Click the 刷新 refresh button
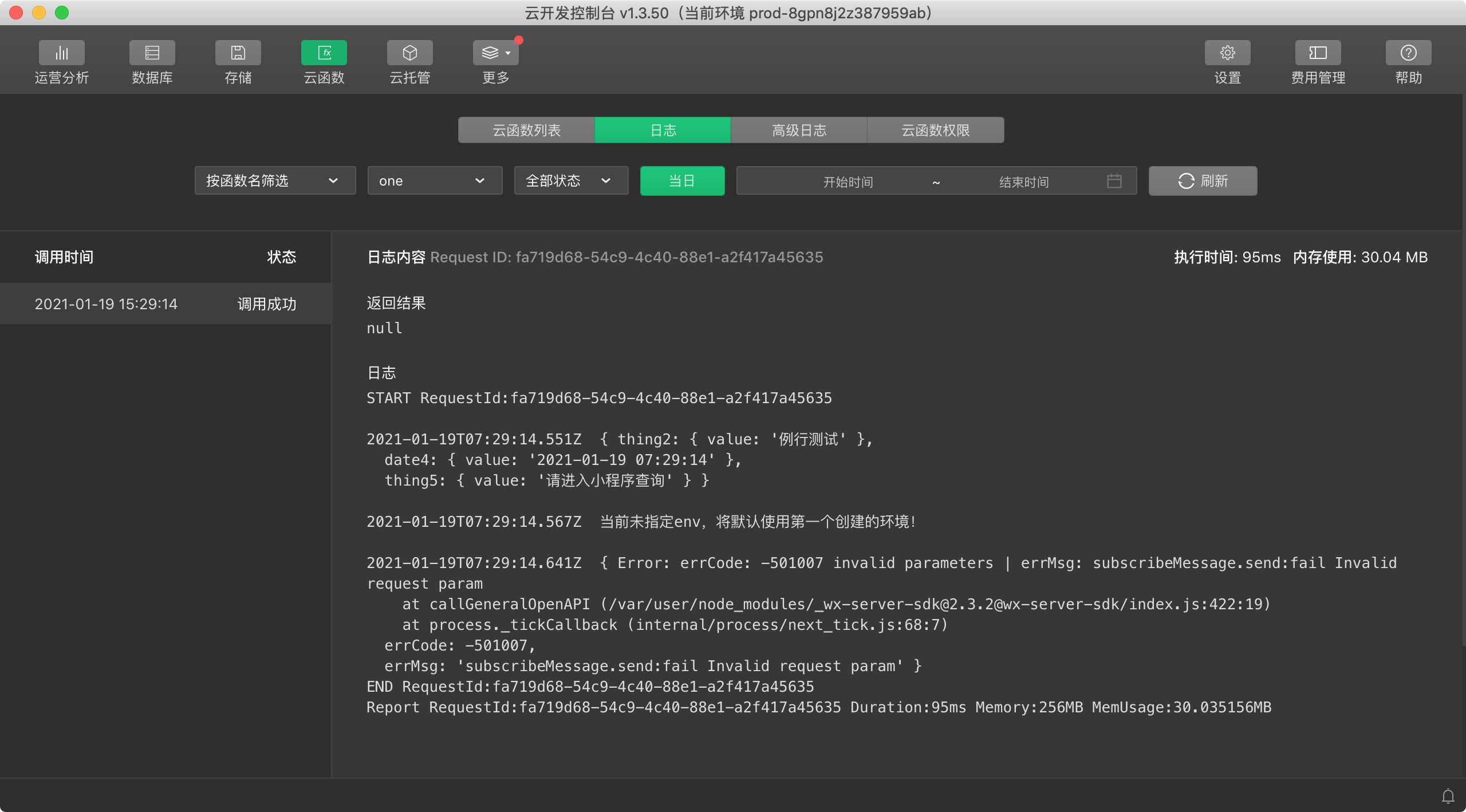 point(1203,181)
